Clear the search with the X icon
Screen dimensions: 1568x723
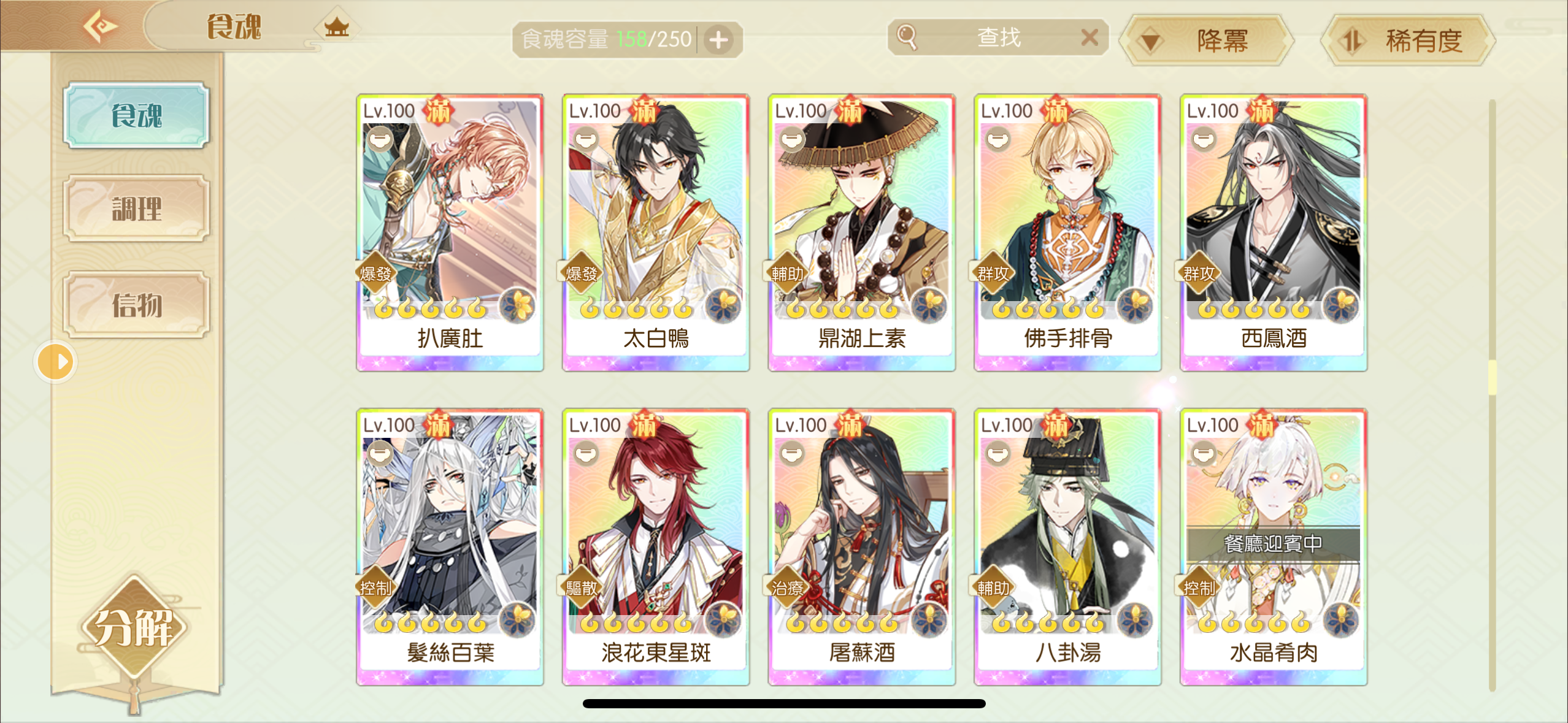coord(1090,37)
